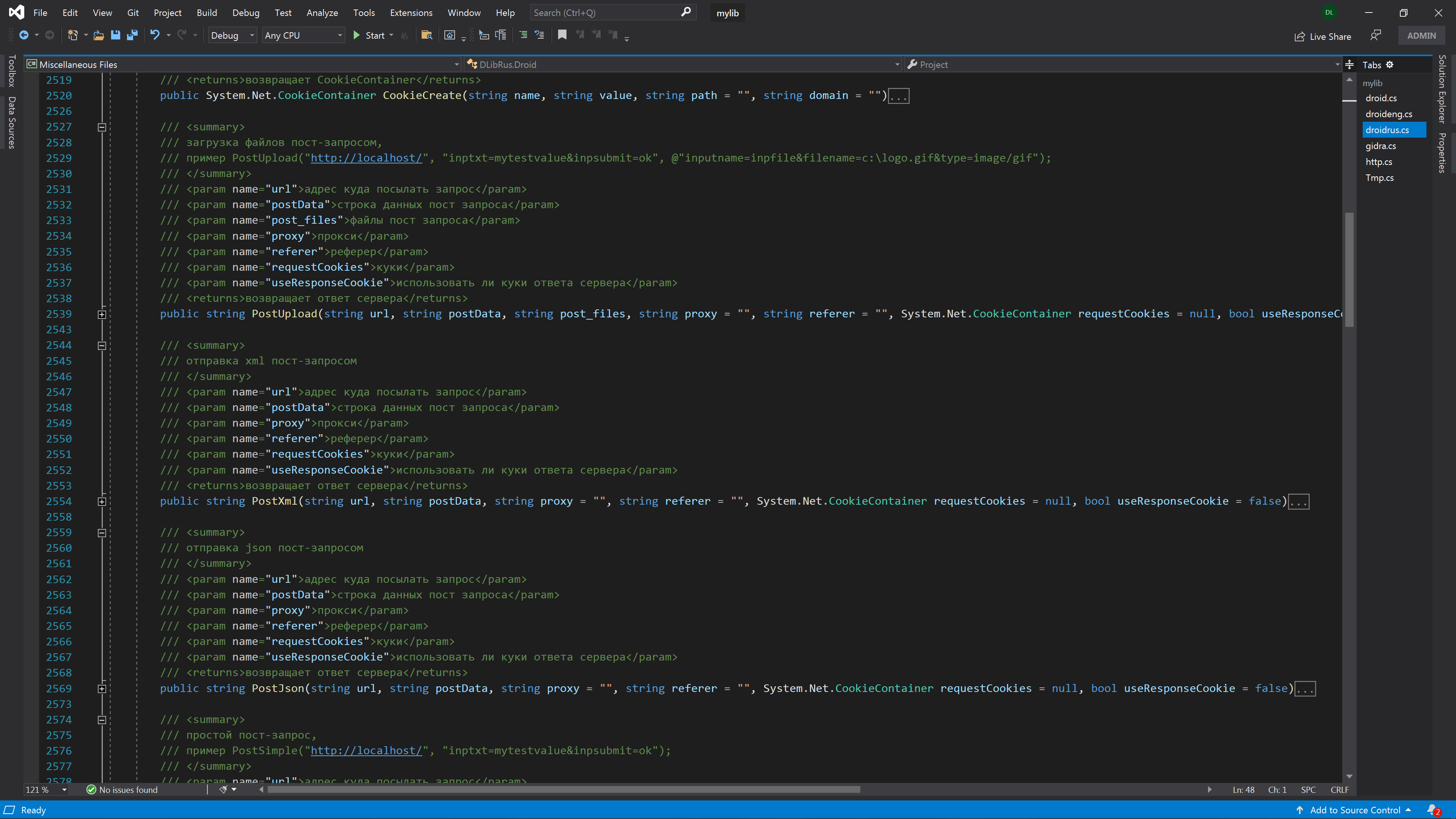Select the Save All icon

pos(133,35)
